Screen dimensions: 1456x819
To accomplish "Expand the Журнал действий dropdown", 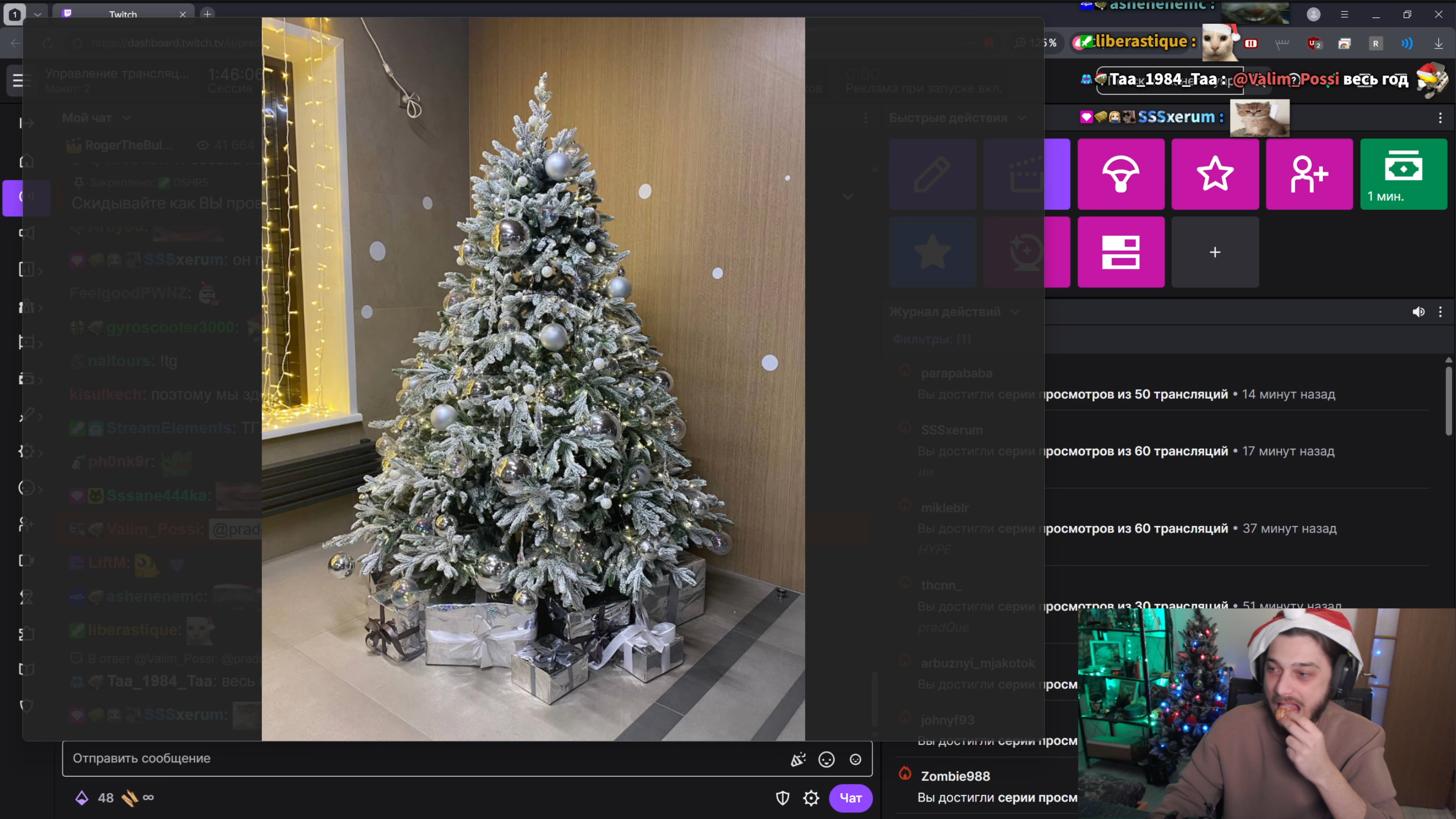I will tap(1015, 312).
